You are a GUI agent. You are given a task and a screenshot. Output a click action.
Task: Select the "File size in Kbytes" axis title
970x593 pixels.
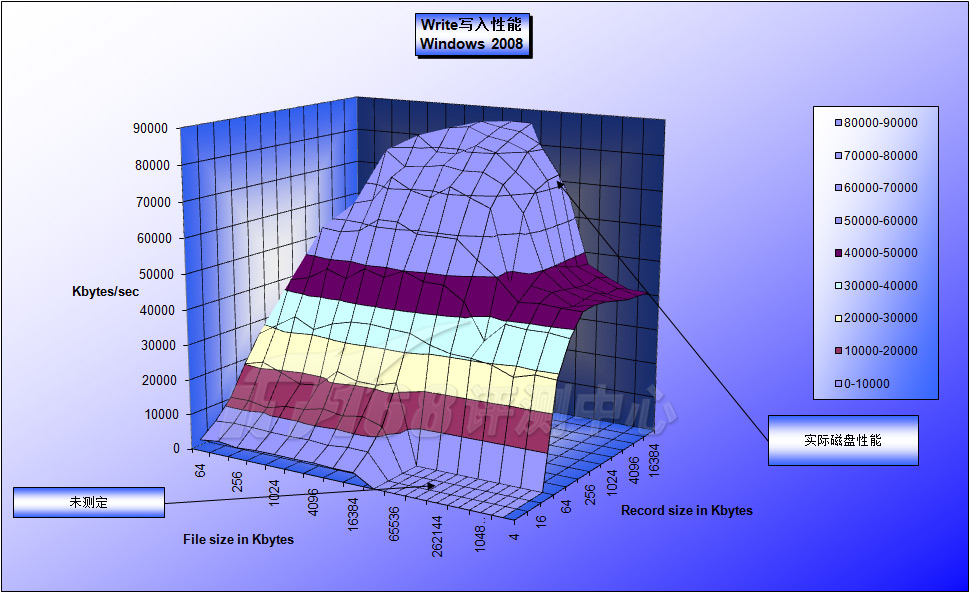click(x=238, y=540)
